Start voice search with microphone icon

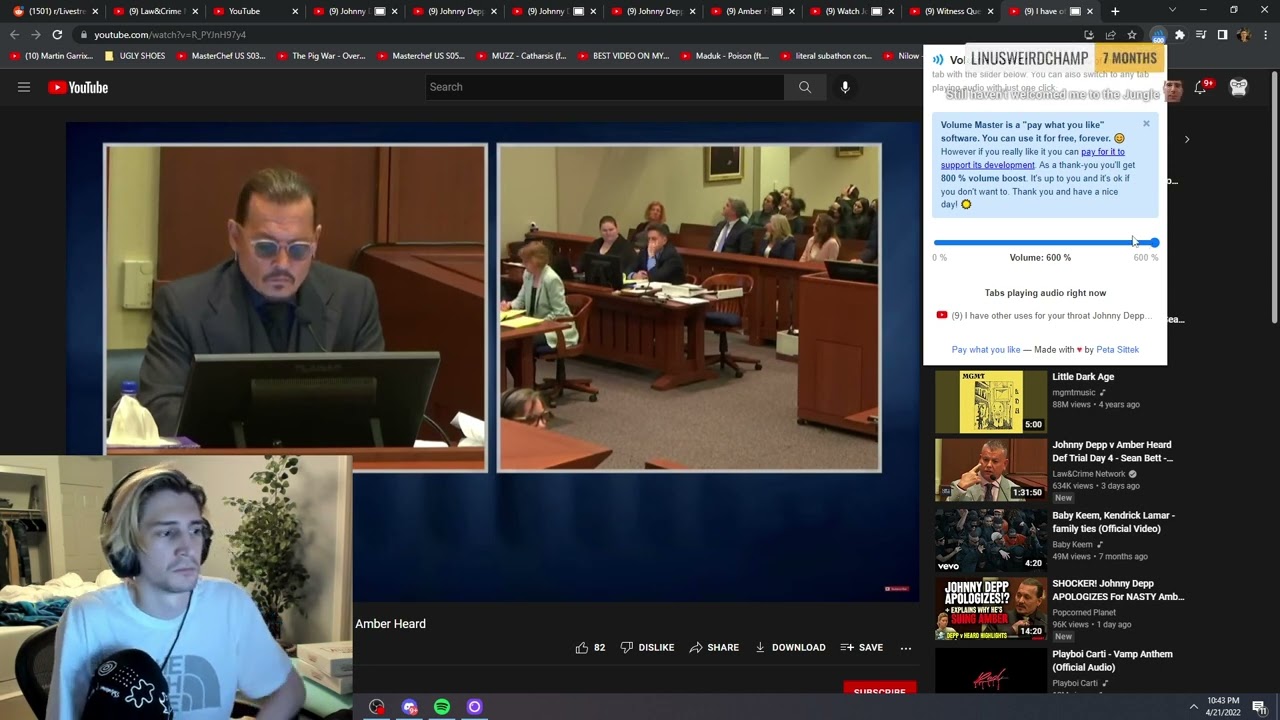pos(845,87)
